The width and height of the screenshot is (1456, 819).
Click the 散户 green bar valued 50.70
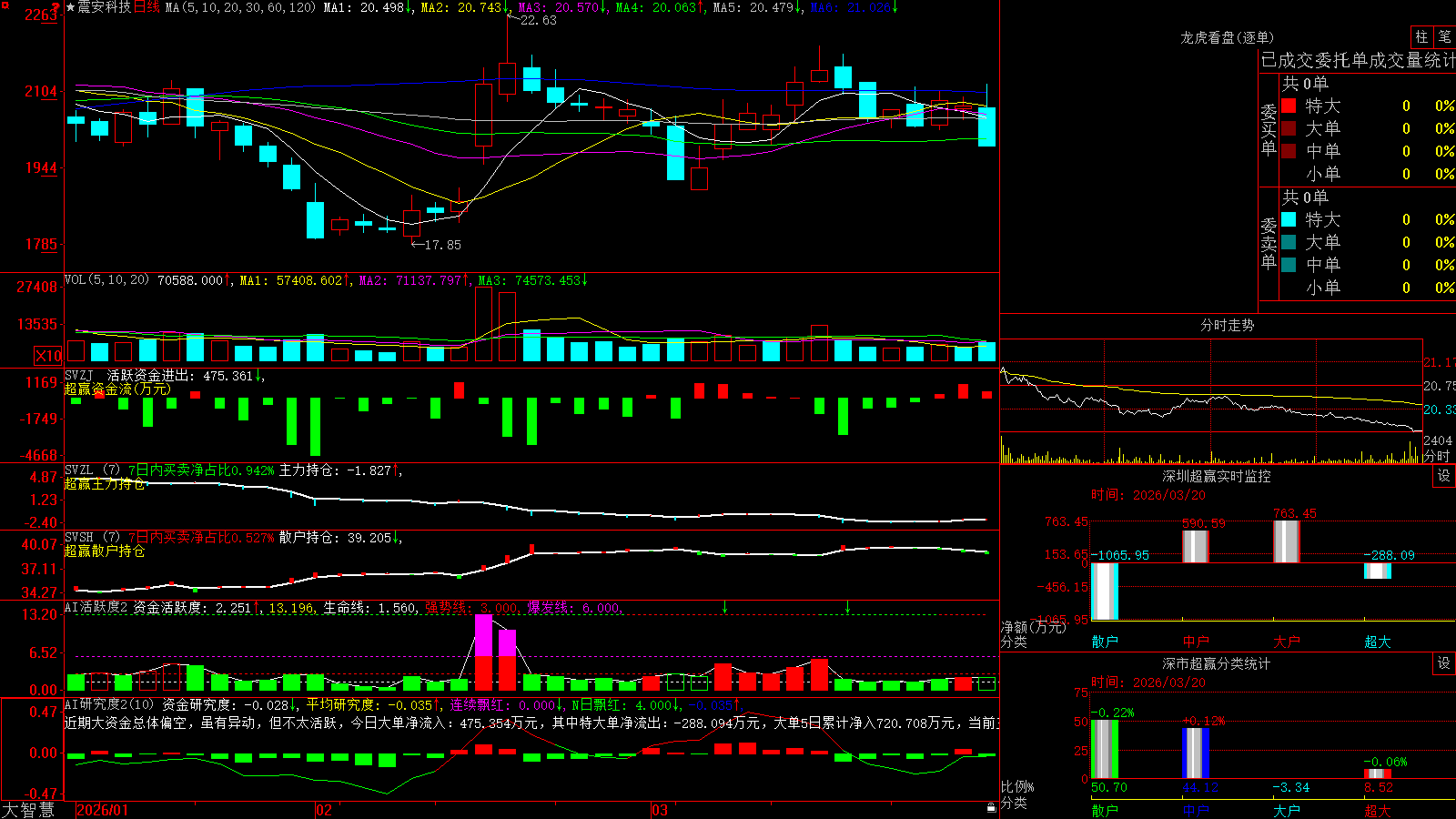coord(1105,749)
